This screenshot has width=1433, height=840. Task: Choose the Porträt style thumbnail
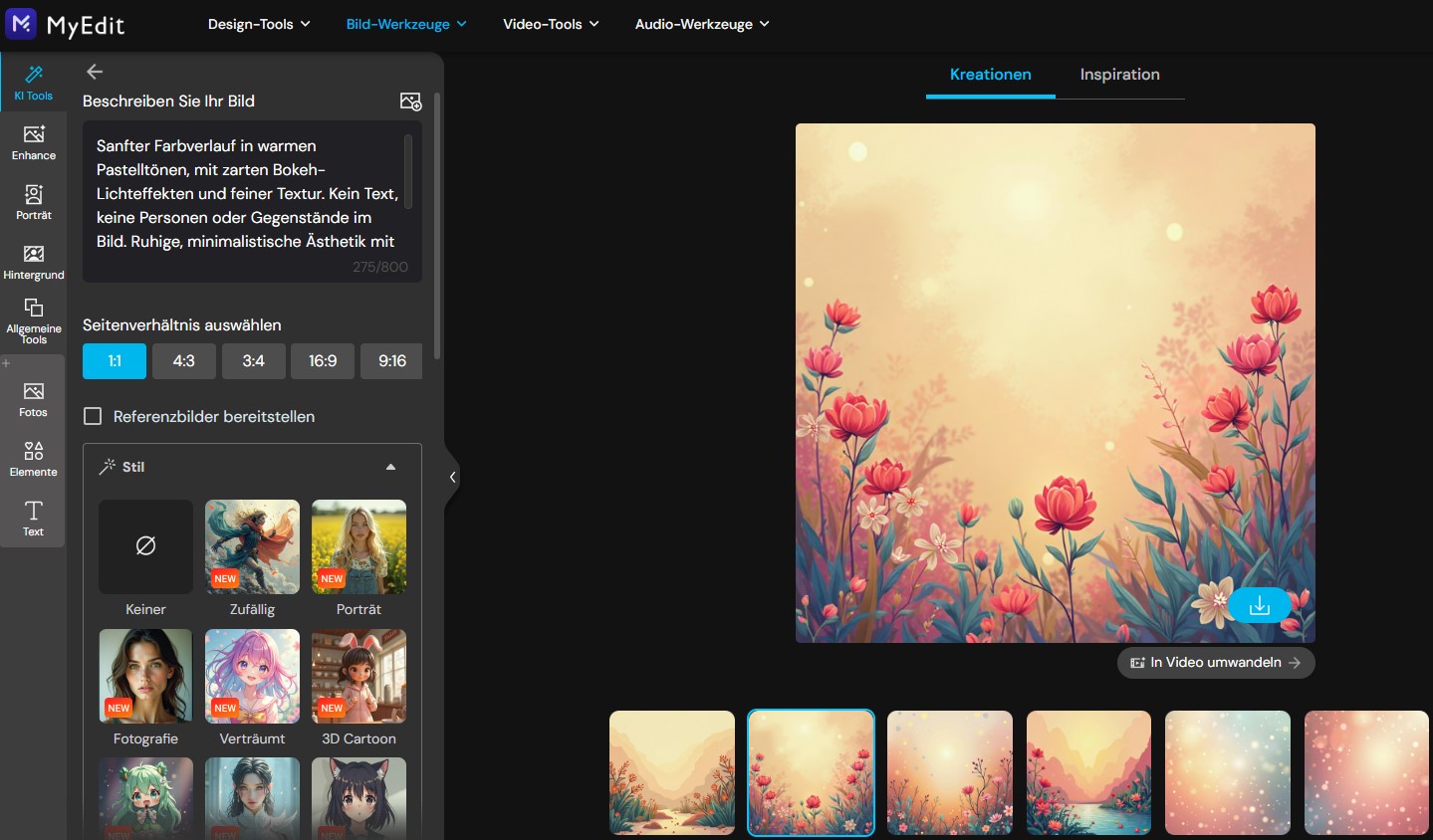tap(358, 546)
